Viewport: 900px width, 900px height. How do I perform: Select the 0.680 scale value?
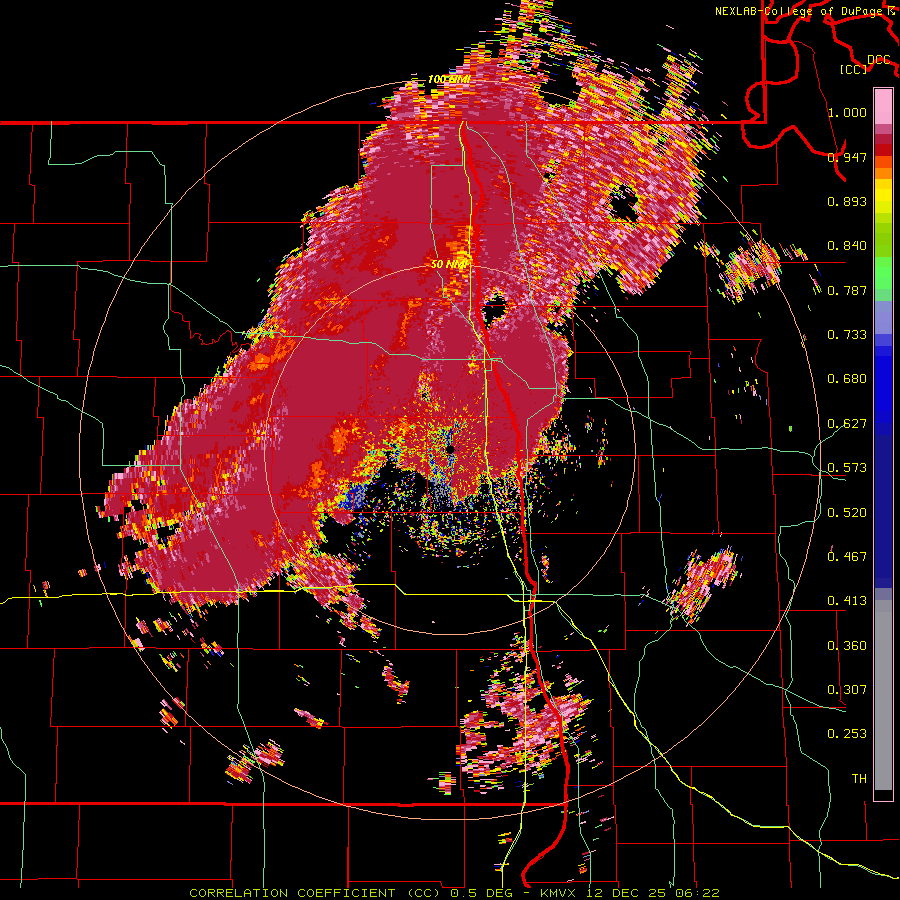point(847,379)
